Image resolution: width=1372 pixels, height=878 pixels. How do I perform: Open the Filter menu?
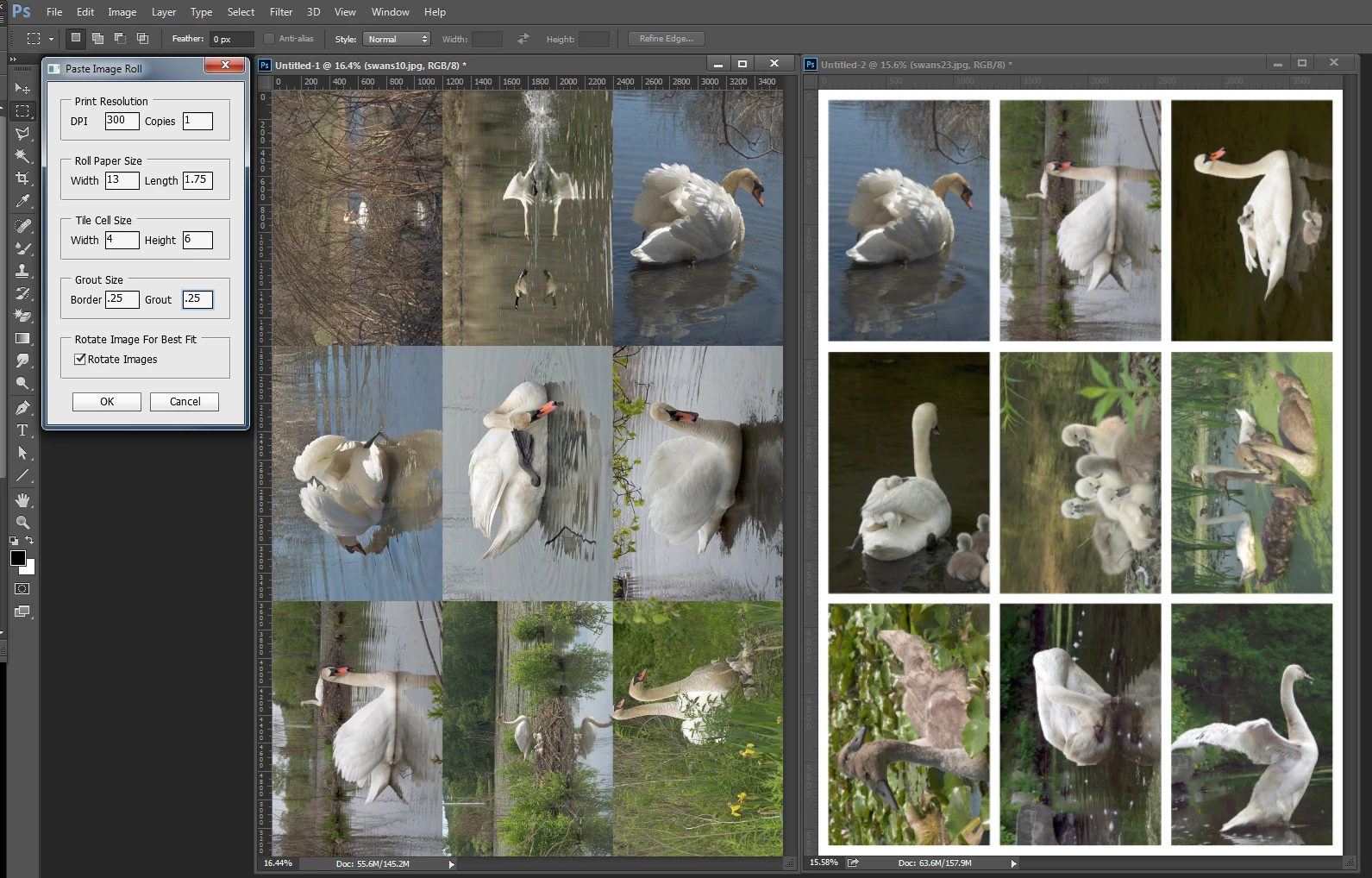(x=281, y=12)
